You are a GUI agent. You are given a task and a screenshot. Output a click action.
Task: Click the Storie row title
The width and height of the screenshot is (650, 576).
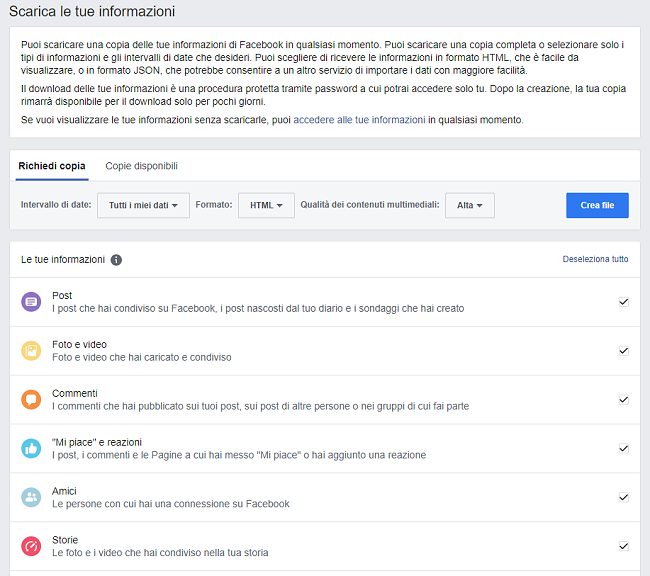(65, 540)
